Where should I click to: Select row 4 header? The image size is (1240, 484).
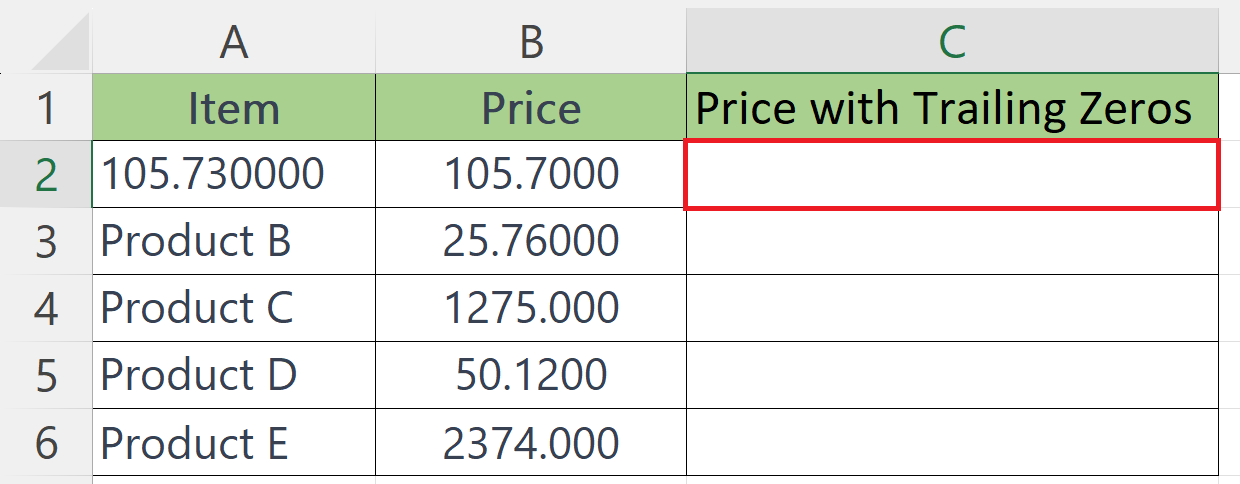(x=46, y=308)
